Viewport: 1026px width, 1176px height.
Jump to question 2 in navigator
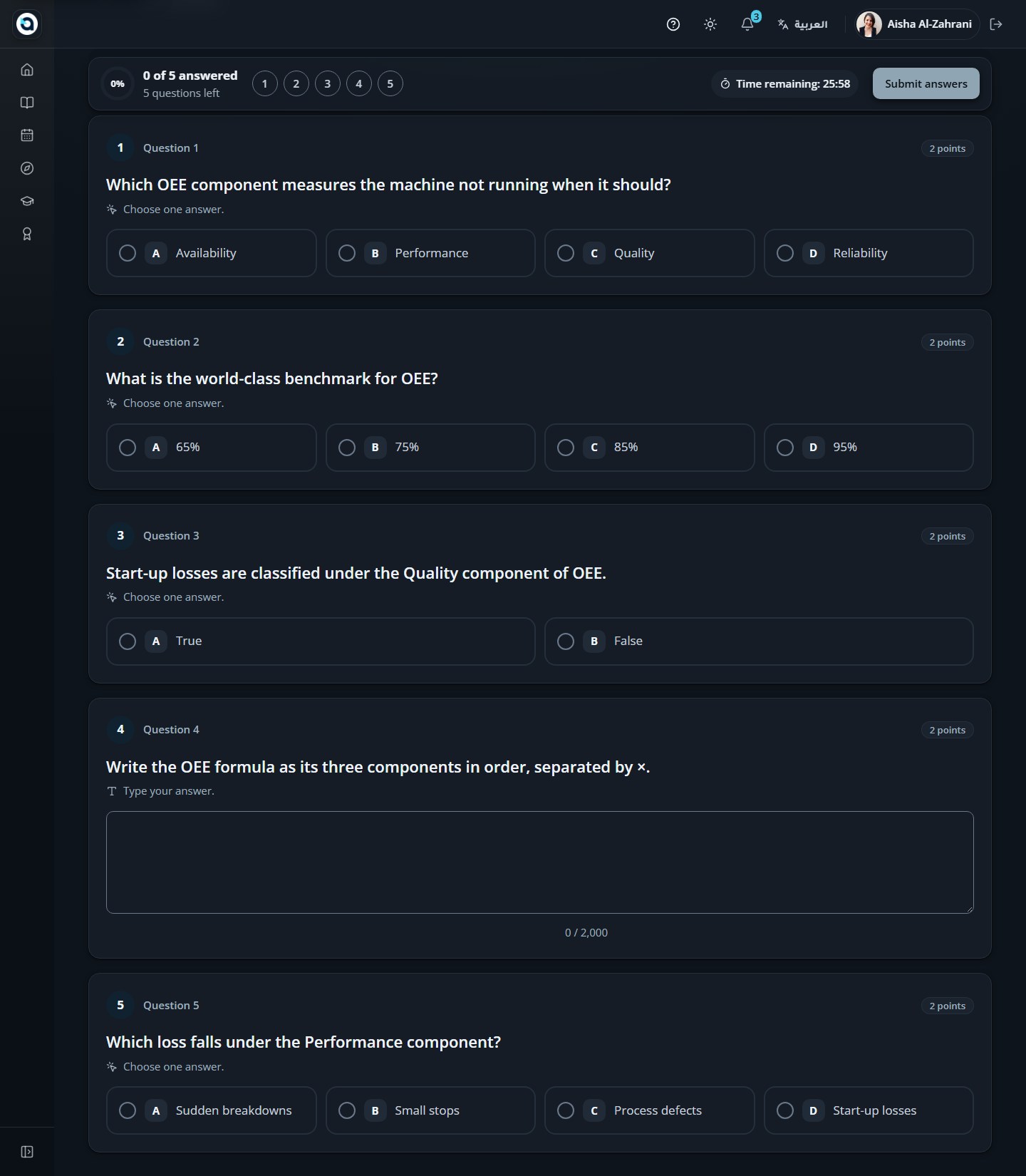296,83
